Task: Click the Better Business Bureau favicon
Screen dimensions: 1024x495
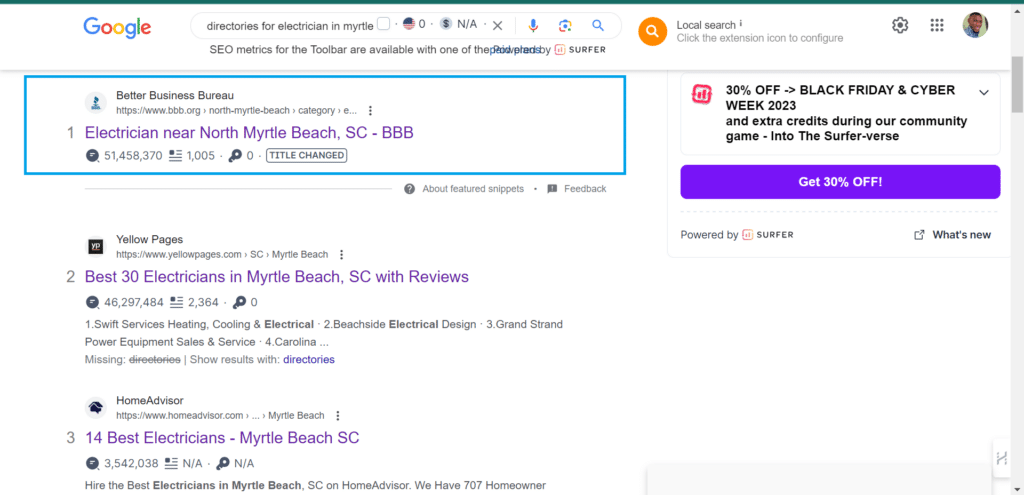Action: [x=95, y=103]
